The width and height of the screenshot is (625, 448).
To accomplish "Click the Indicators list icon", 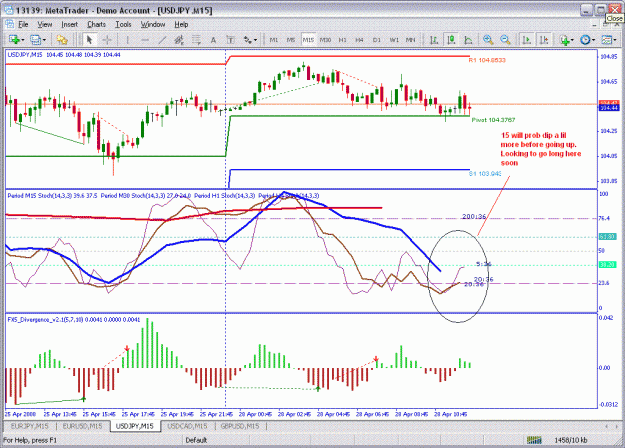I will pyautogui.click(x=564, y=40).
